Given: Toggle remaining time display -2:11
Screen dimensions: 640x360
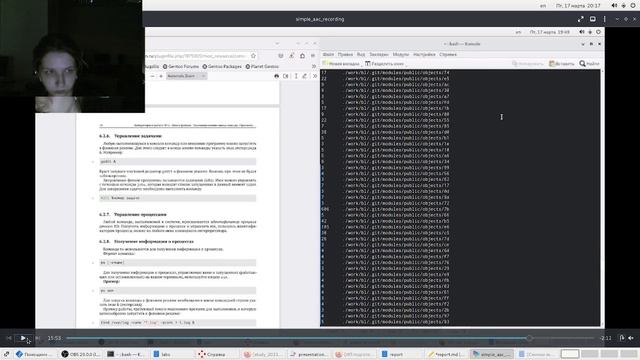Looking at the screenshot, I should 606,338.
